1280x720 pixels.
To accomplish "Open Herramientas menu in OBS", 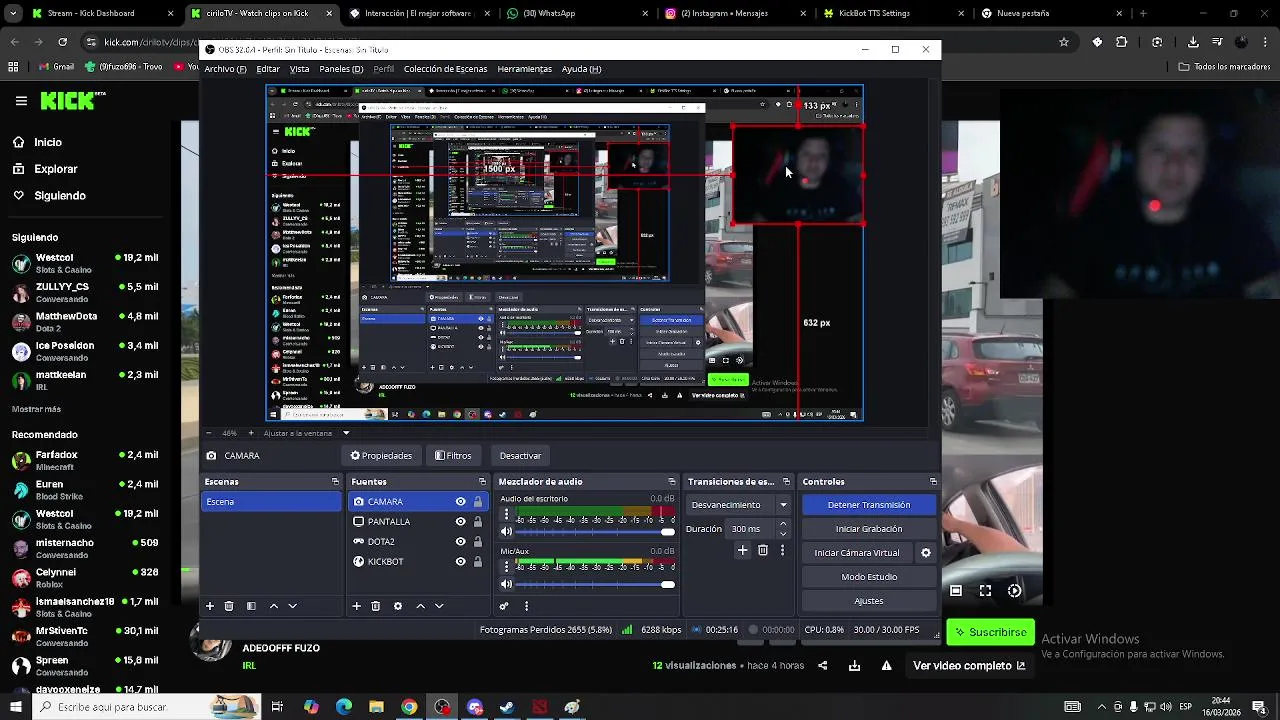I will tap(524, 69).
